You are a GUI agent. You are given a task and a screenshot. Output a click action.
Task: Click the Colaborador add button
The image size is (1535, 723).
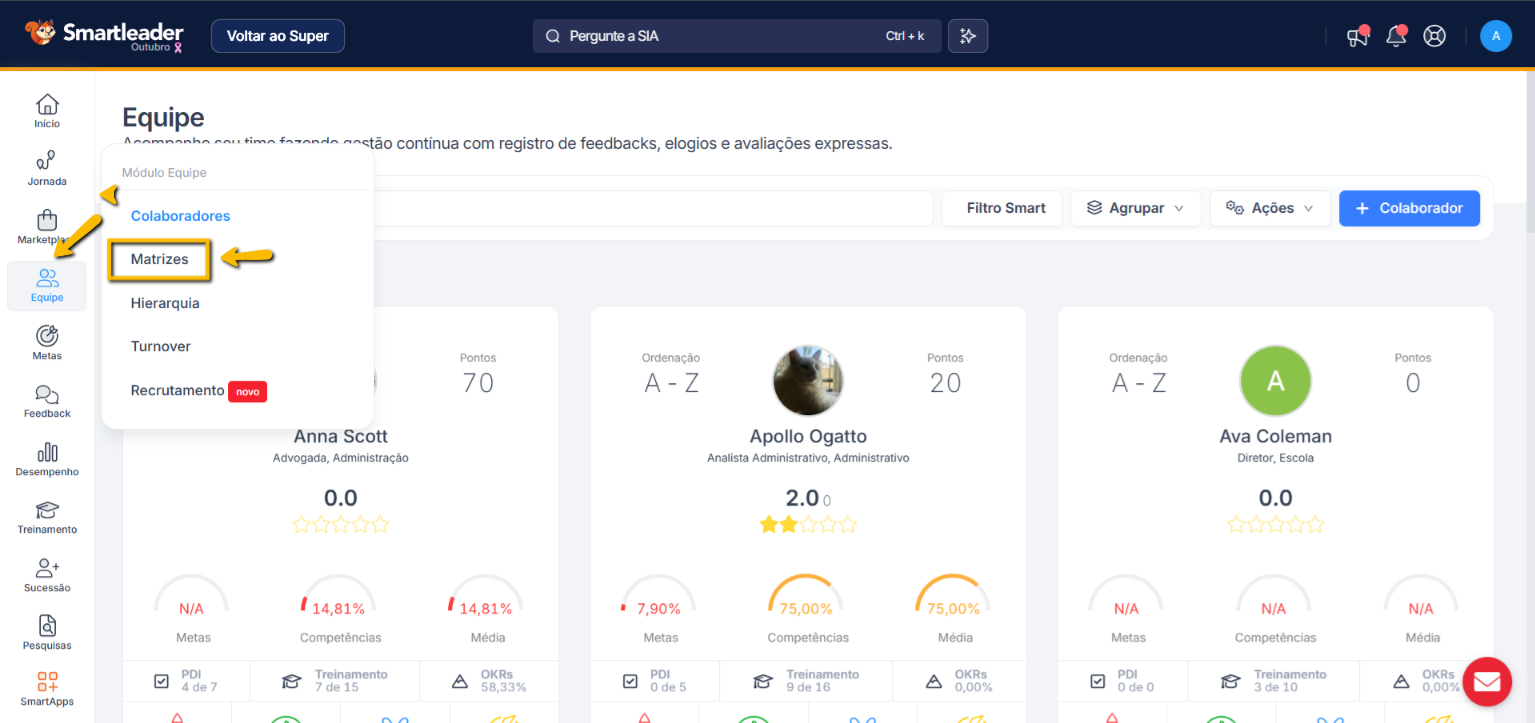coord(1409,208)
